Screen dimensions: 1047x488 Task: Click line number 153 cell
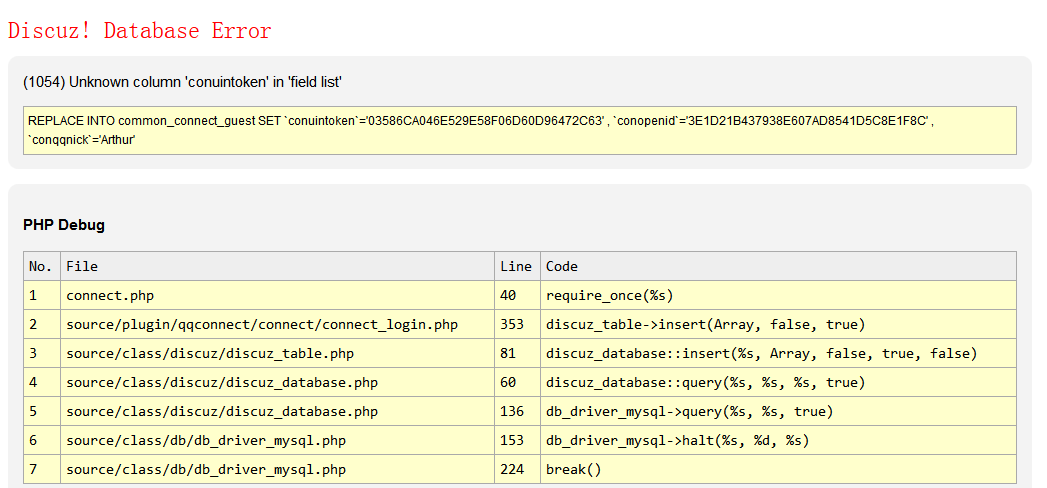point(517,441)
